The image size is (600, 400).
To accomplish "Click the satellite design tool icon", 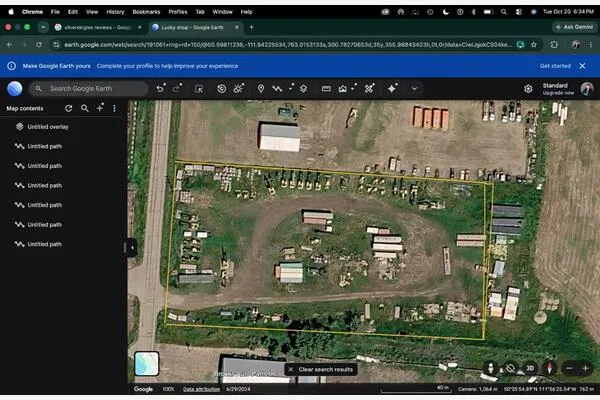I will click(x=369, y=89).
